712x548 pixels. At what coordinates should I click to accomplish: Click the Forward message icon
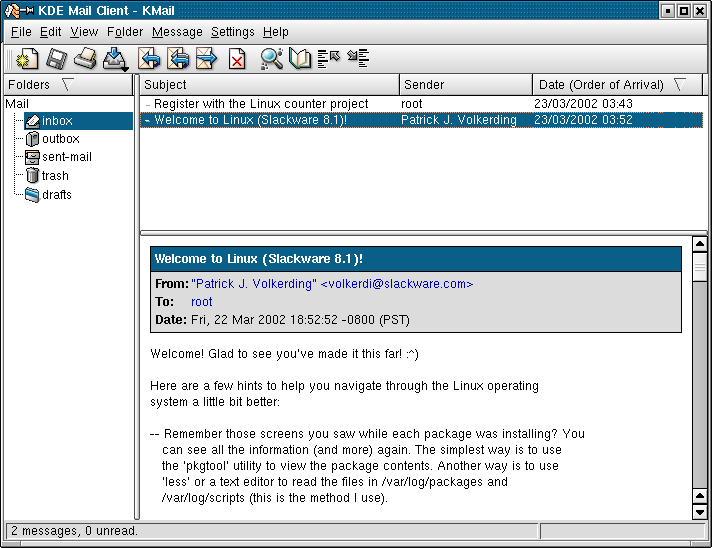tap(207, 59)
